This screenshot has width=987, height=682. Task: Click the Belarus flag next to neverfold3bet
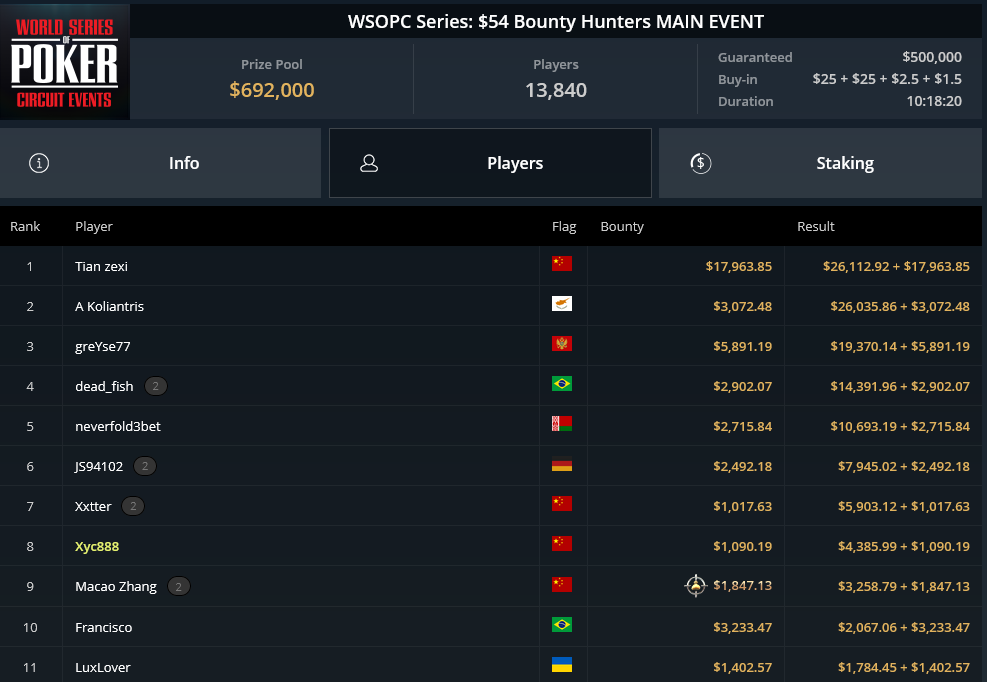click(x=561, y=423)
